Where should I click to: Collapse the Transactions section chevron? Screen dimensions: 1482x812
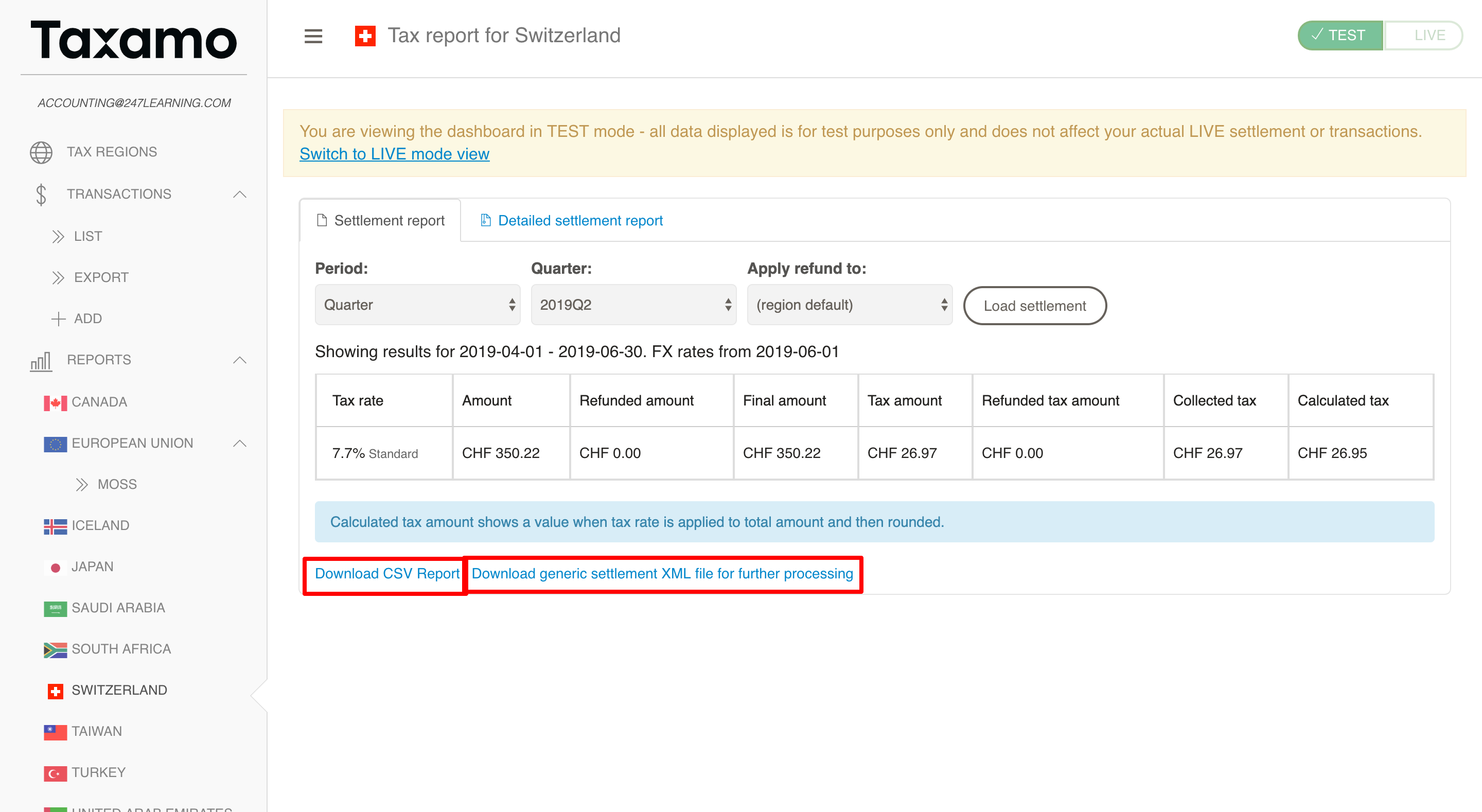(x=240, y=195)
